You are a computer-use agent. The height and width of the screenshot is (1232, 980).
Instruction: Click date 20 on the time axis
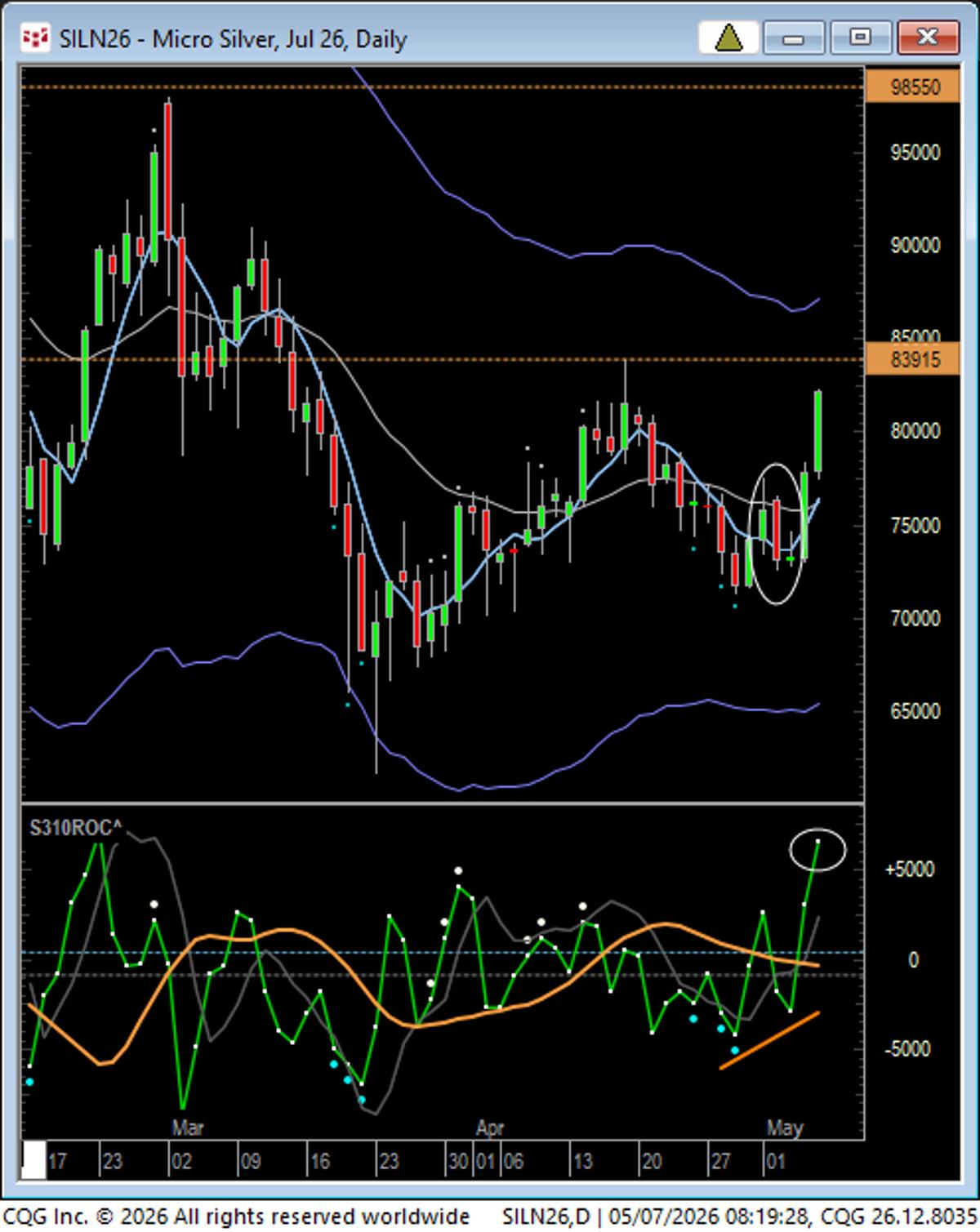coord(651,1161)
